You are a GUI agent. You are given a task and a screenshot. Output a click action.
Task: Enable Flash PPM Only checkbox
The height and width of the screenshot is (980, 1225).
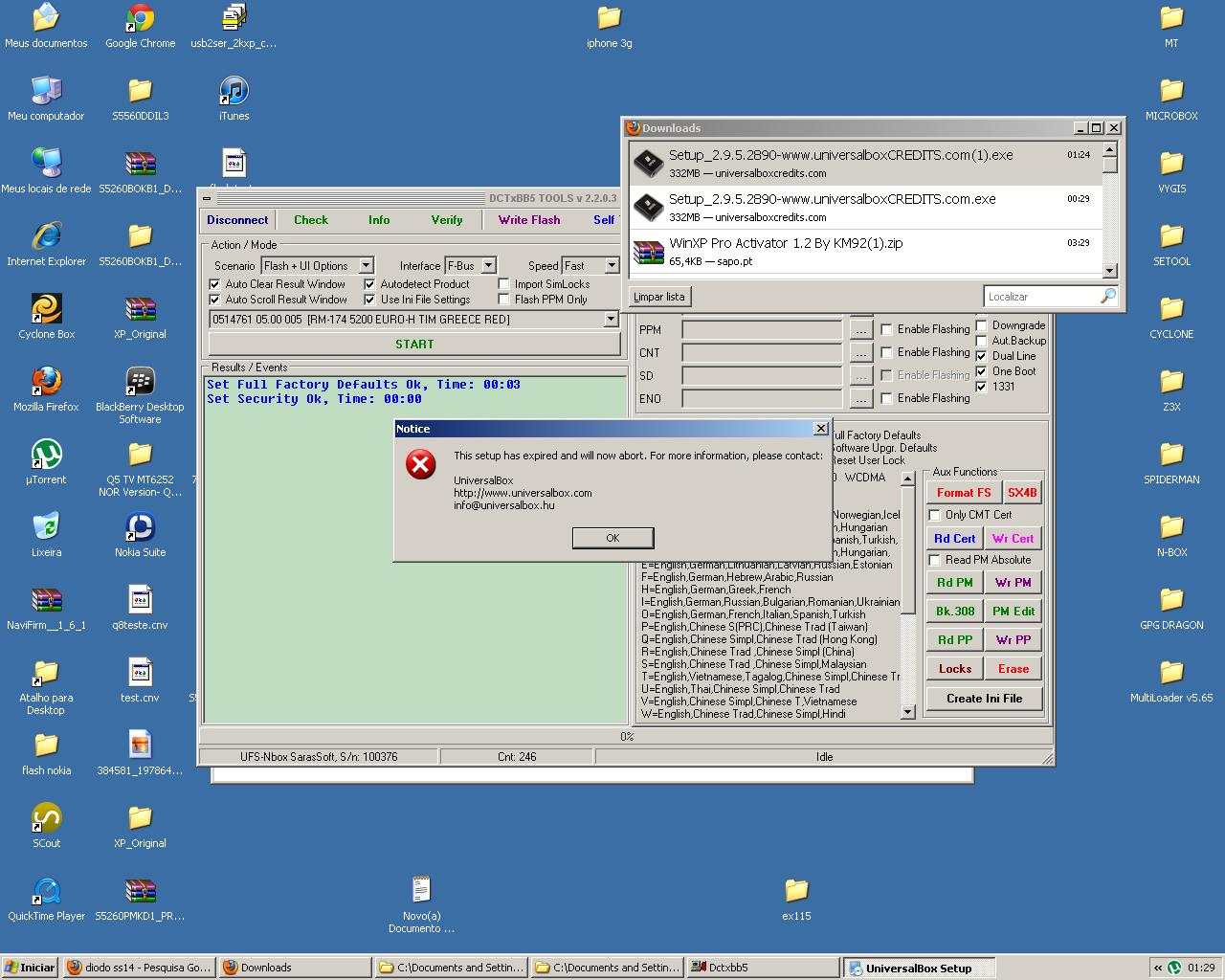pos(503,300)
